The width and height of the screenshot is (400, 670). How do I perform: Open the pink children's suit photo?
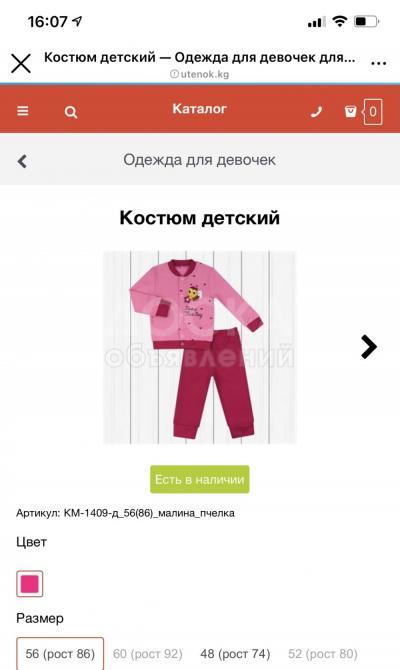200,347
